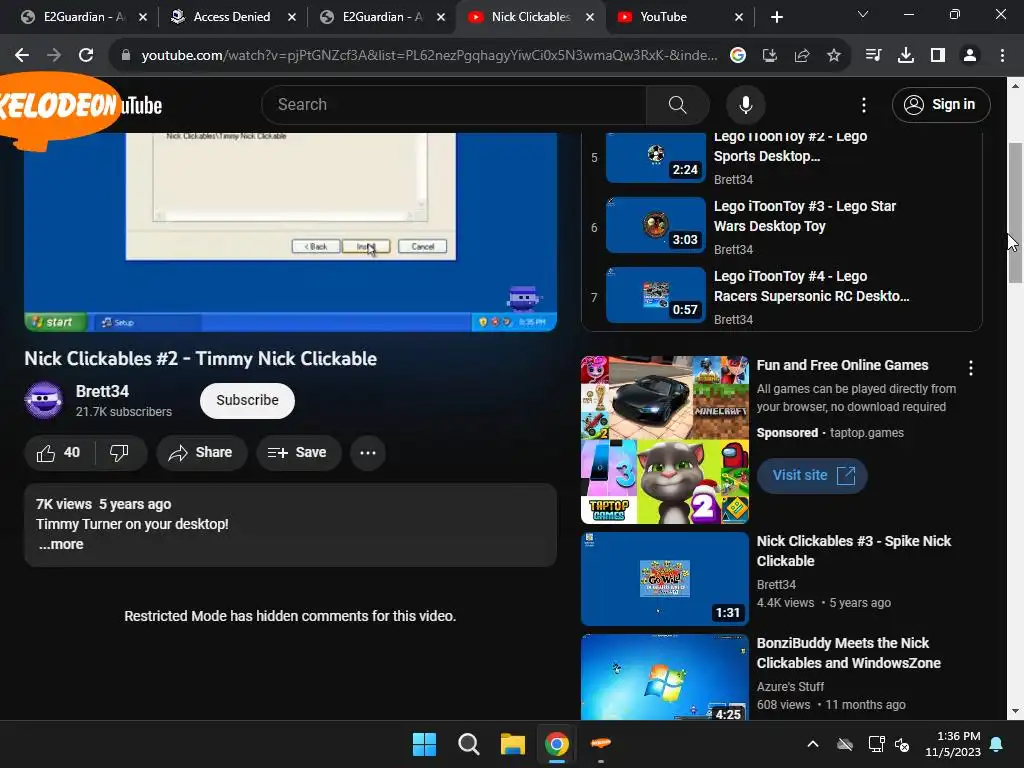1024x768 pixels.
Task: Open a new browser tab
Action: pyautogui.click(x=776, y=17)
